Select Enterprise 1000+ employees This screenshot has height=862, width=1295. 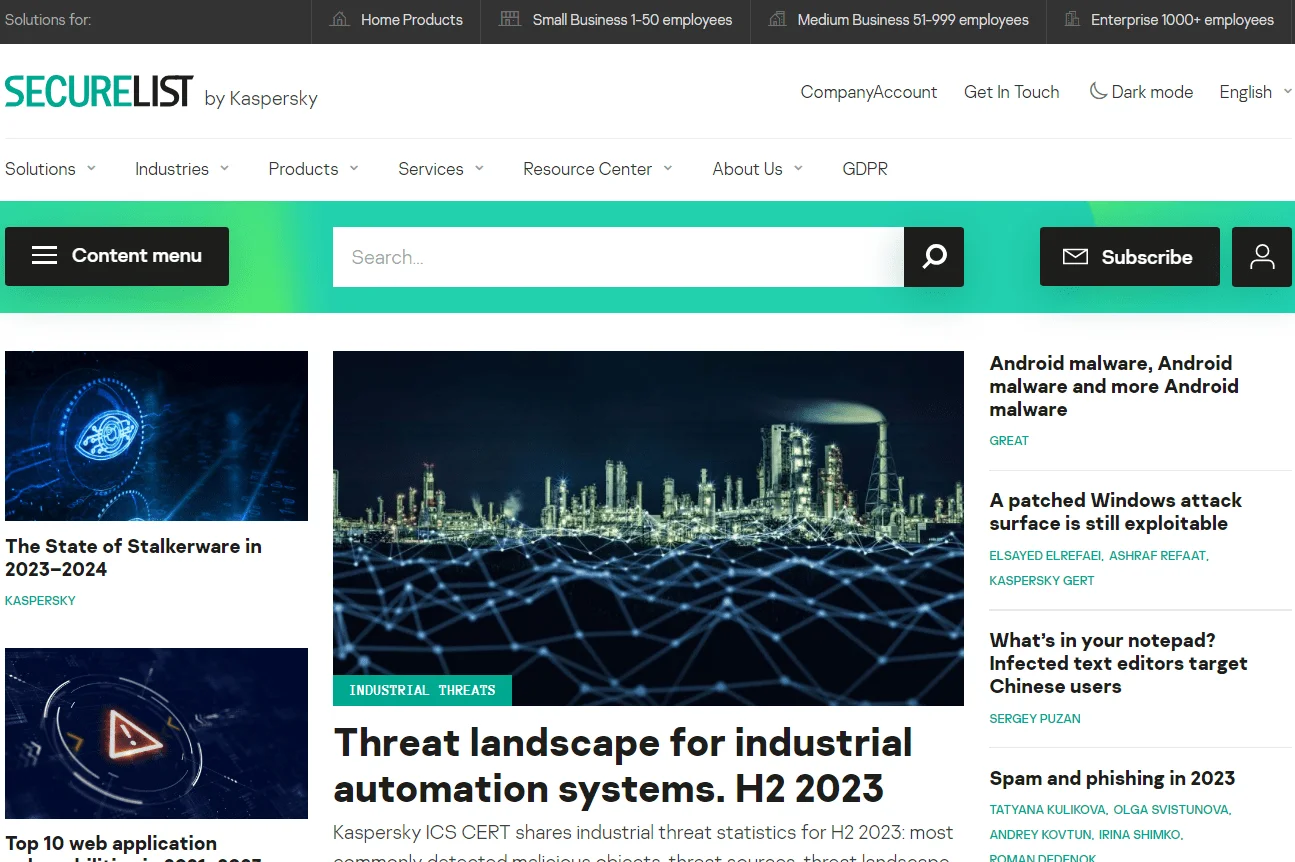coord(1170,21)
